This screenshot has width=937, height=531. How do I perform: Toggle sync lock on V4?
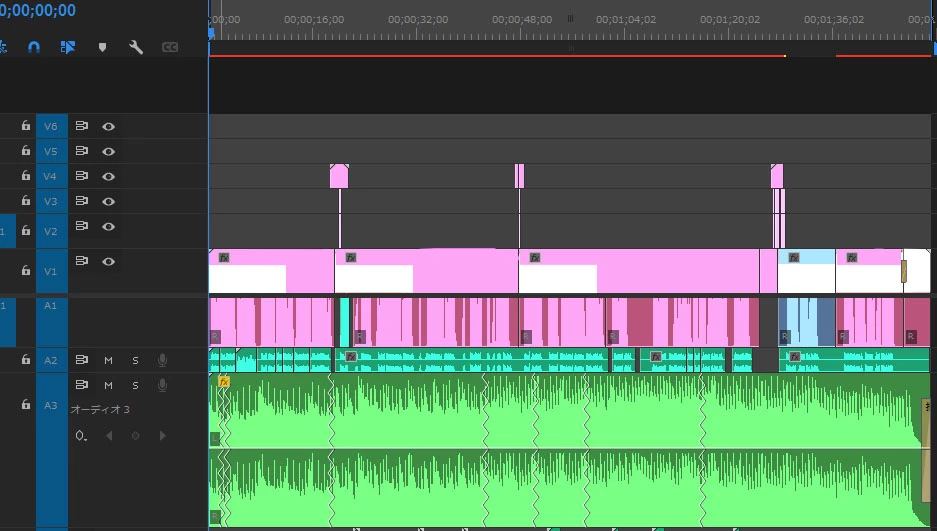pos(82,176)
